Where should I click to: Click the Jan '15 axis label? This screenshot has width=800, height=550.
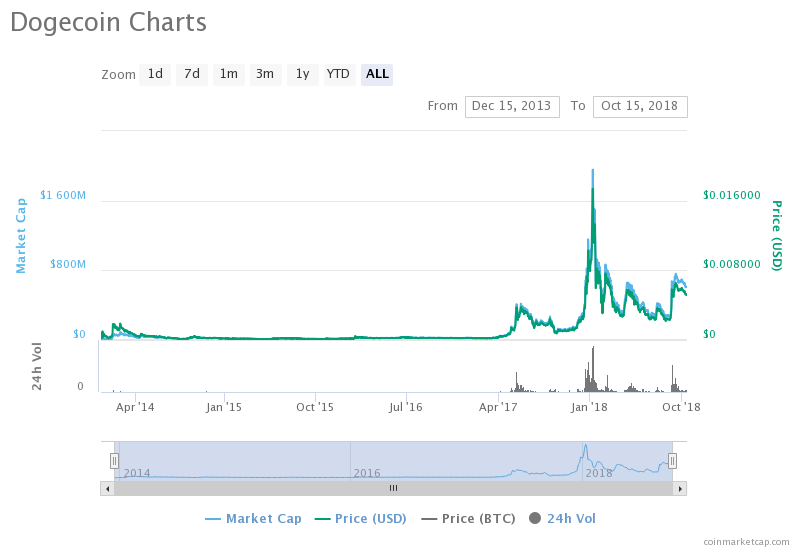pyautogui.click(x=223, y=407)
